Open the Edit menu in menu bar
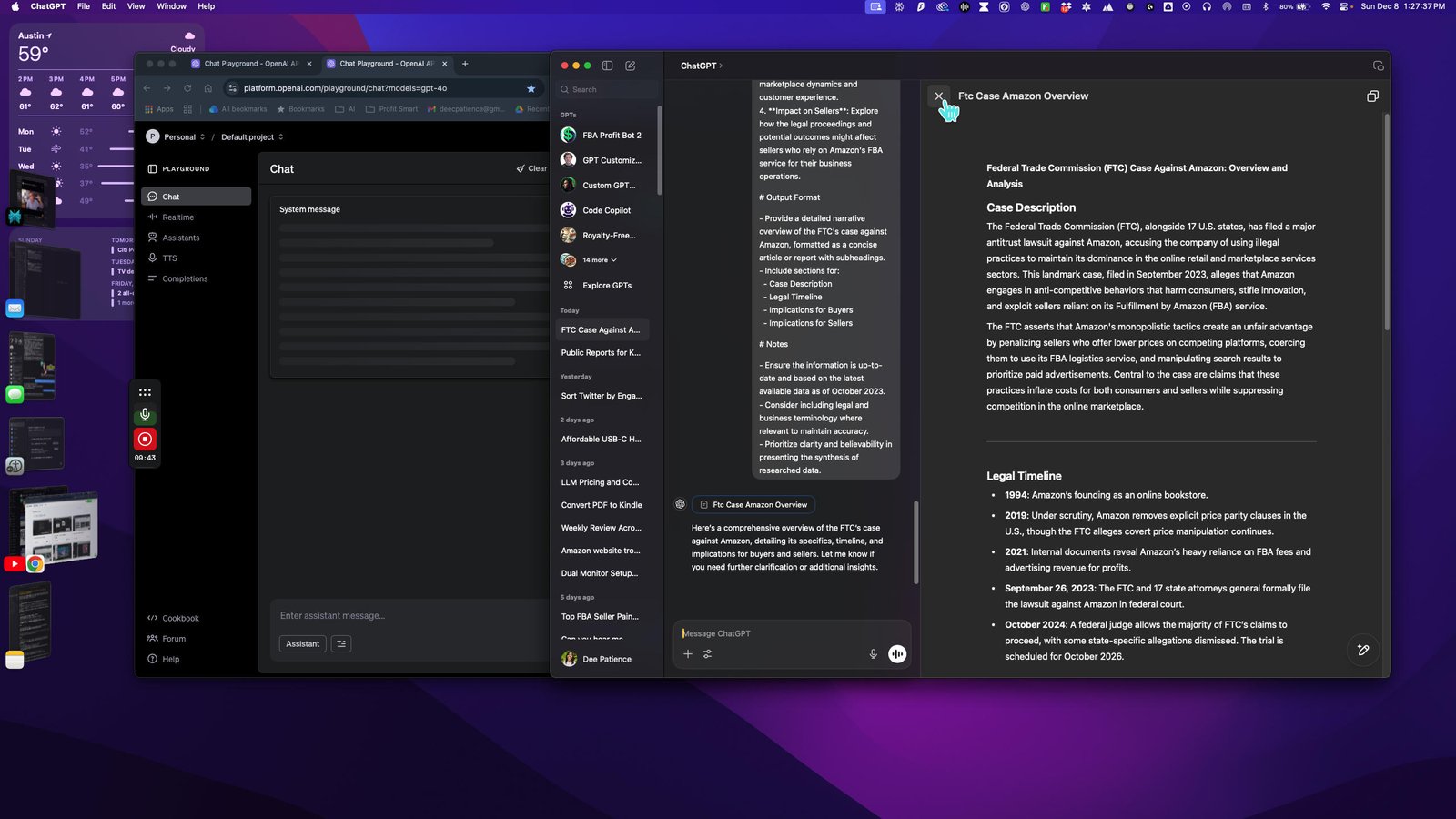Viewport: 1456px width, 819px height. tap(108, 6)
